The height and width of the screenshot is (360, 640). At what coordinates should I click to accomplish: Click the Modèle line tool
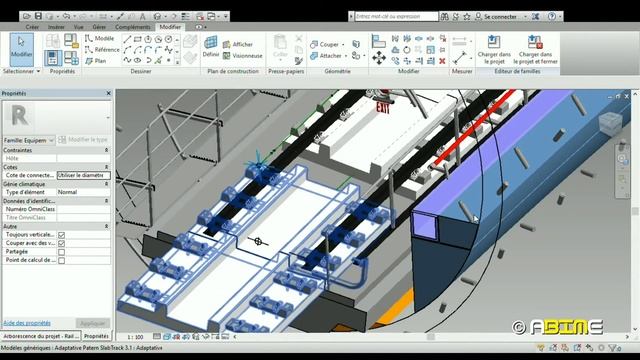pos(100,38)
